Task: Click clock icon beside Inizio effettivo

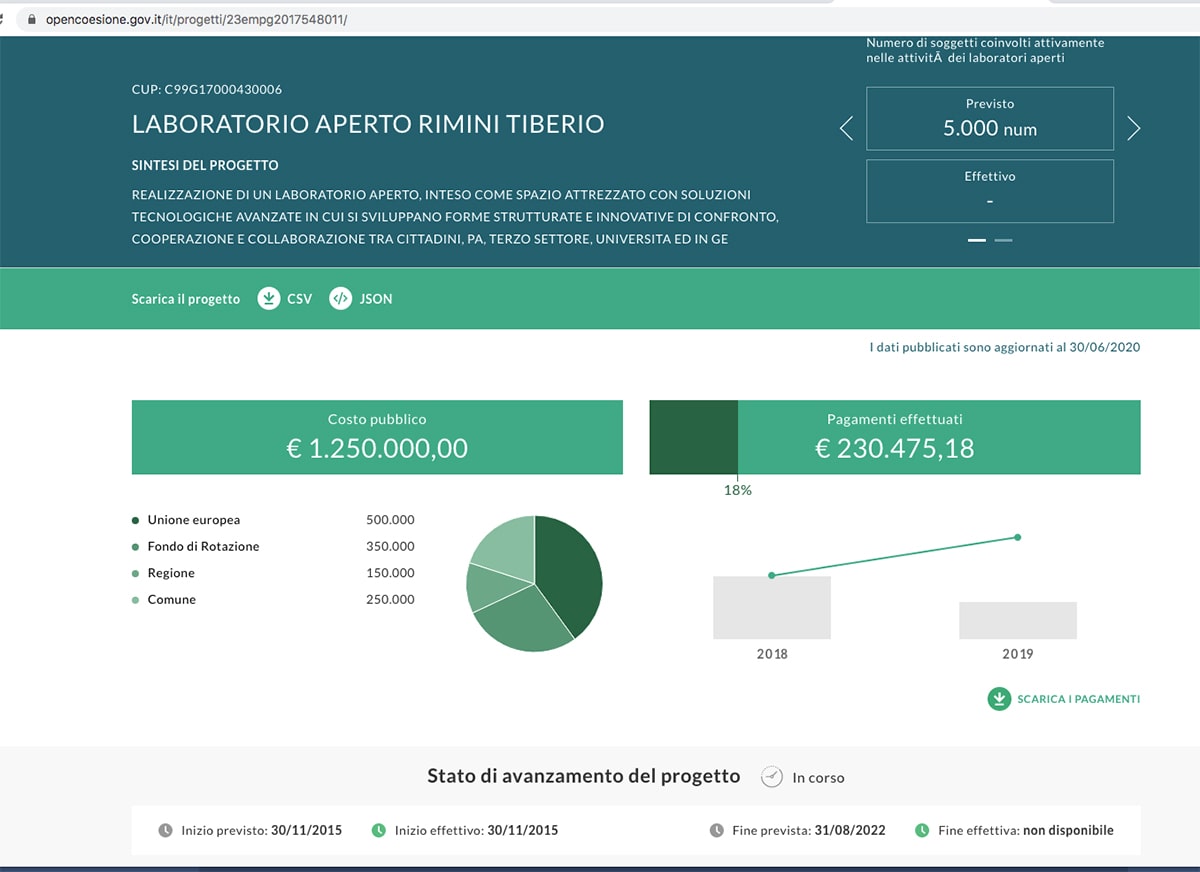Action: pyautogui.click(x=378, y=830)
